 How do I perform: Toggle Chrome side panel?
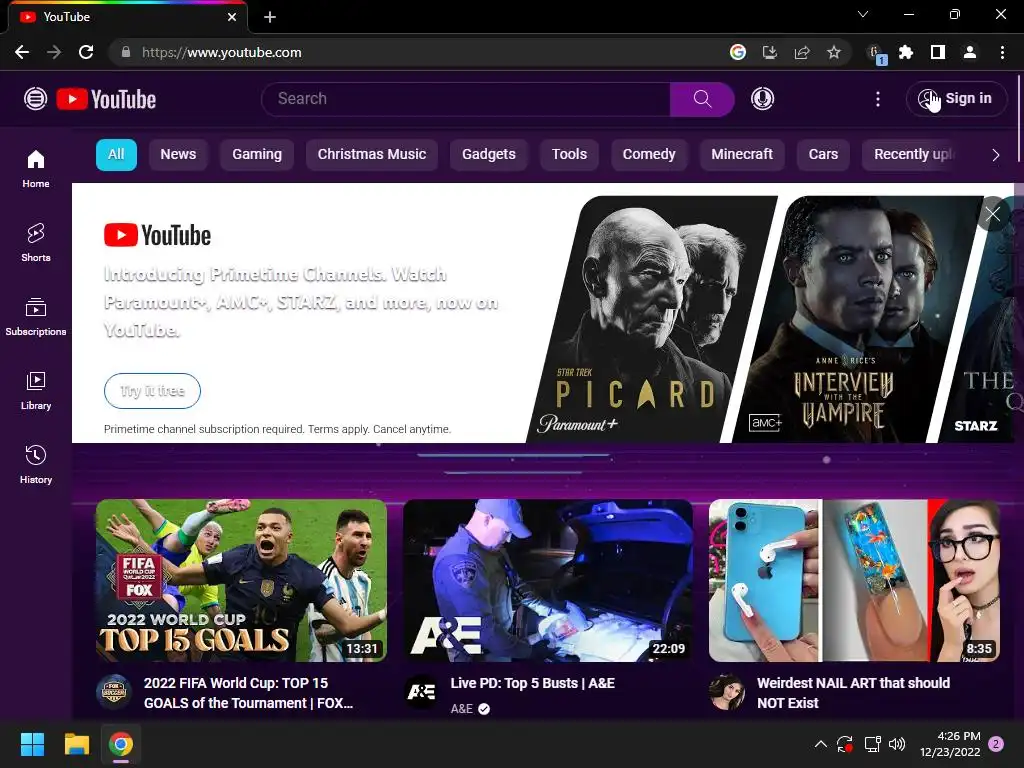click(x=938, y=52)
